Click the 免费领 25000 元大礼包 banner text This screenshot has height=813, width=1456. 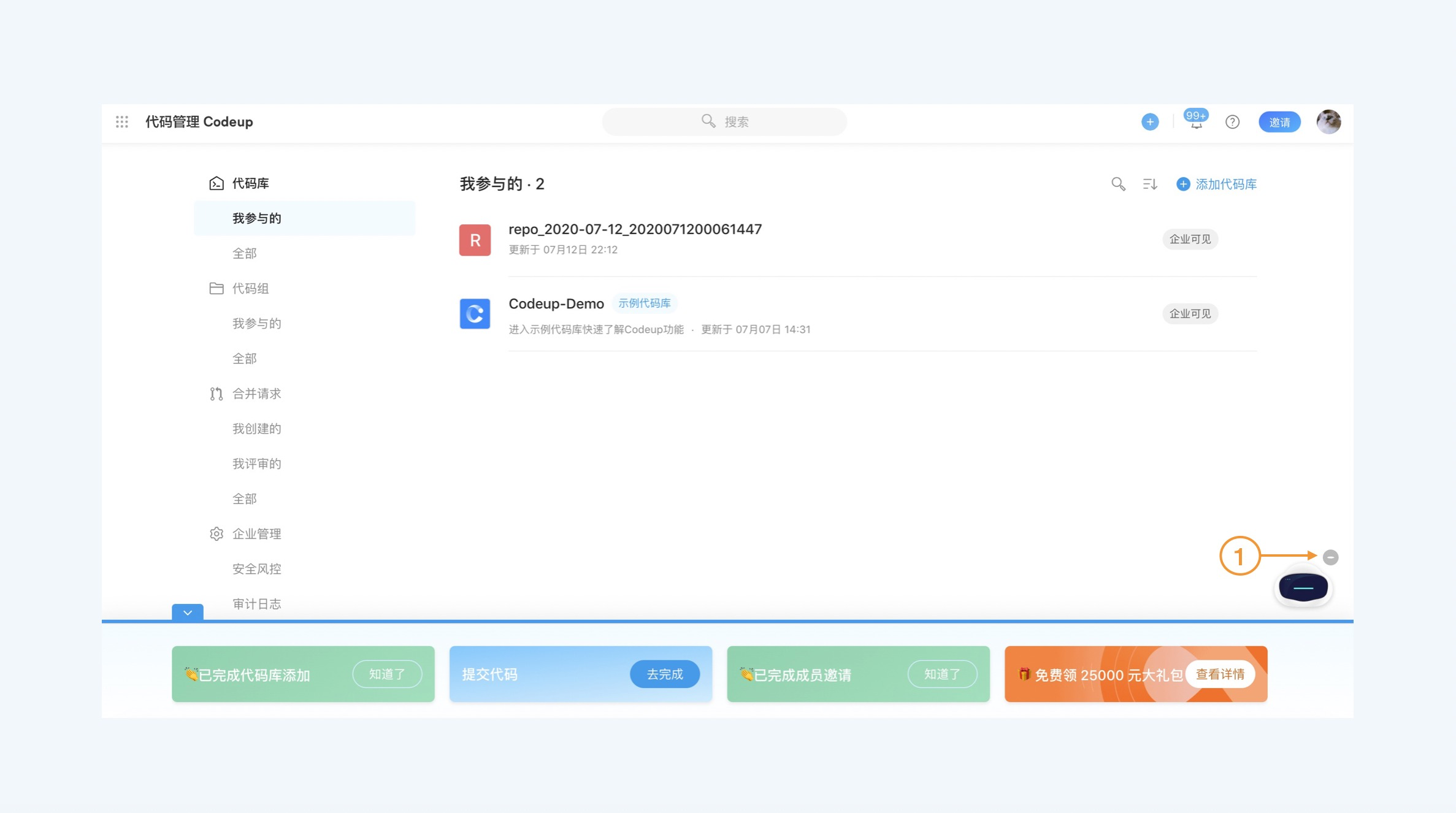(1108, 675)
